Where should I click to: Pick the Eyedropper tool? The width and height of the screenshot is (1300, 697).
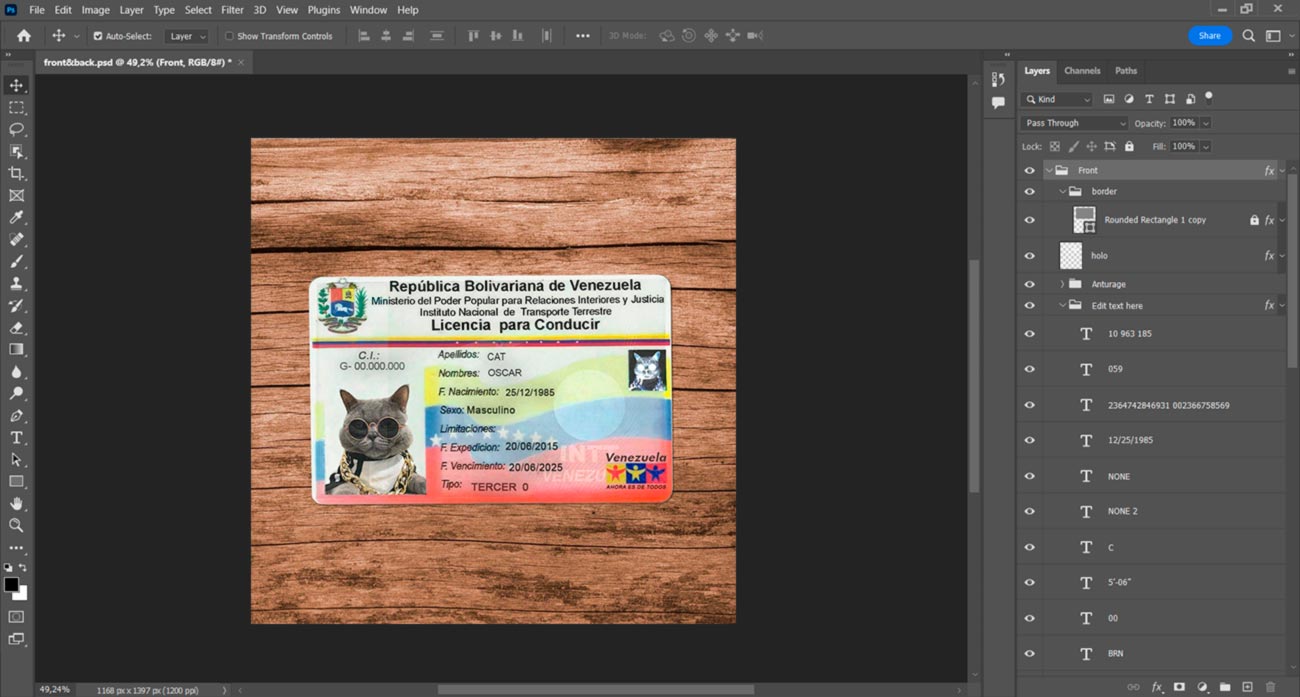16,218
